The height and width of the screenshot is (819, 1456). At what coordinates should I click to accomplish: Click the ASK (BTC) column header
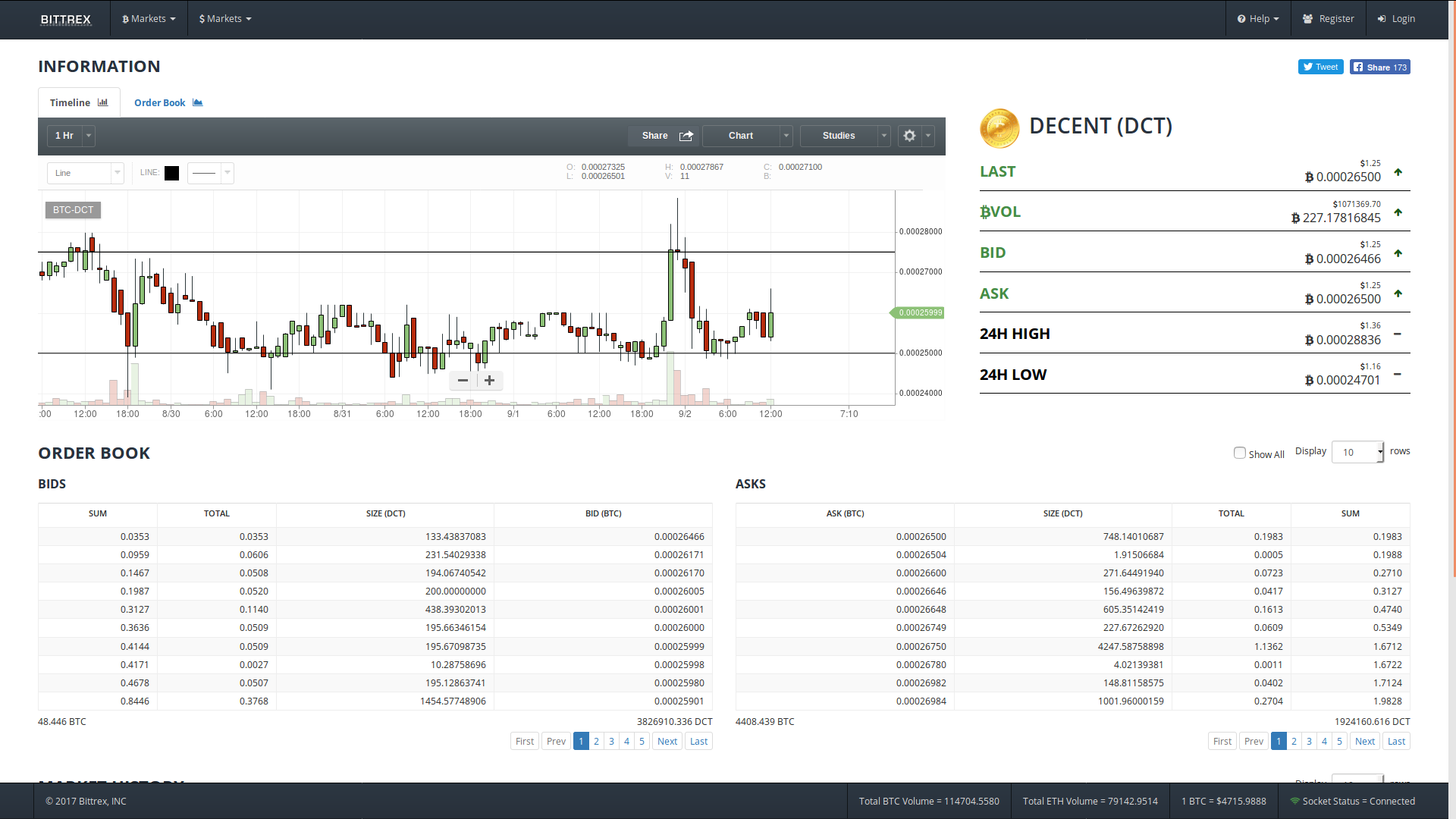click(846, 513)
